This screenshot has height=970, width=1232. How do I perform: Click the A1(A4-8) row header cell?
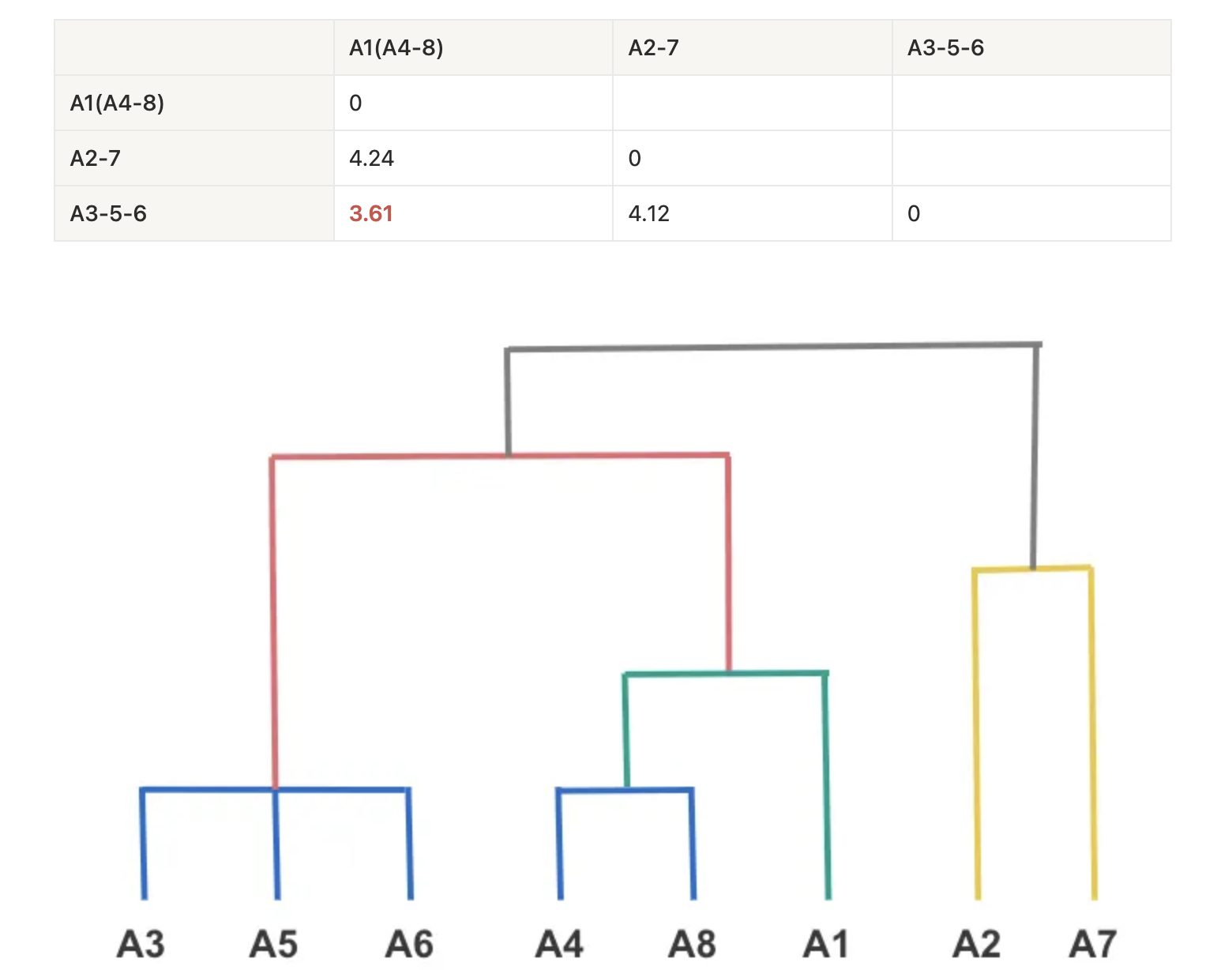pyautogui.click(x=117, y=103)
